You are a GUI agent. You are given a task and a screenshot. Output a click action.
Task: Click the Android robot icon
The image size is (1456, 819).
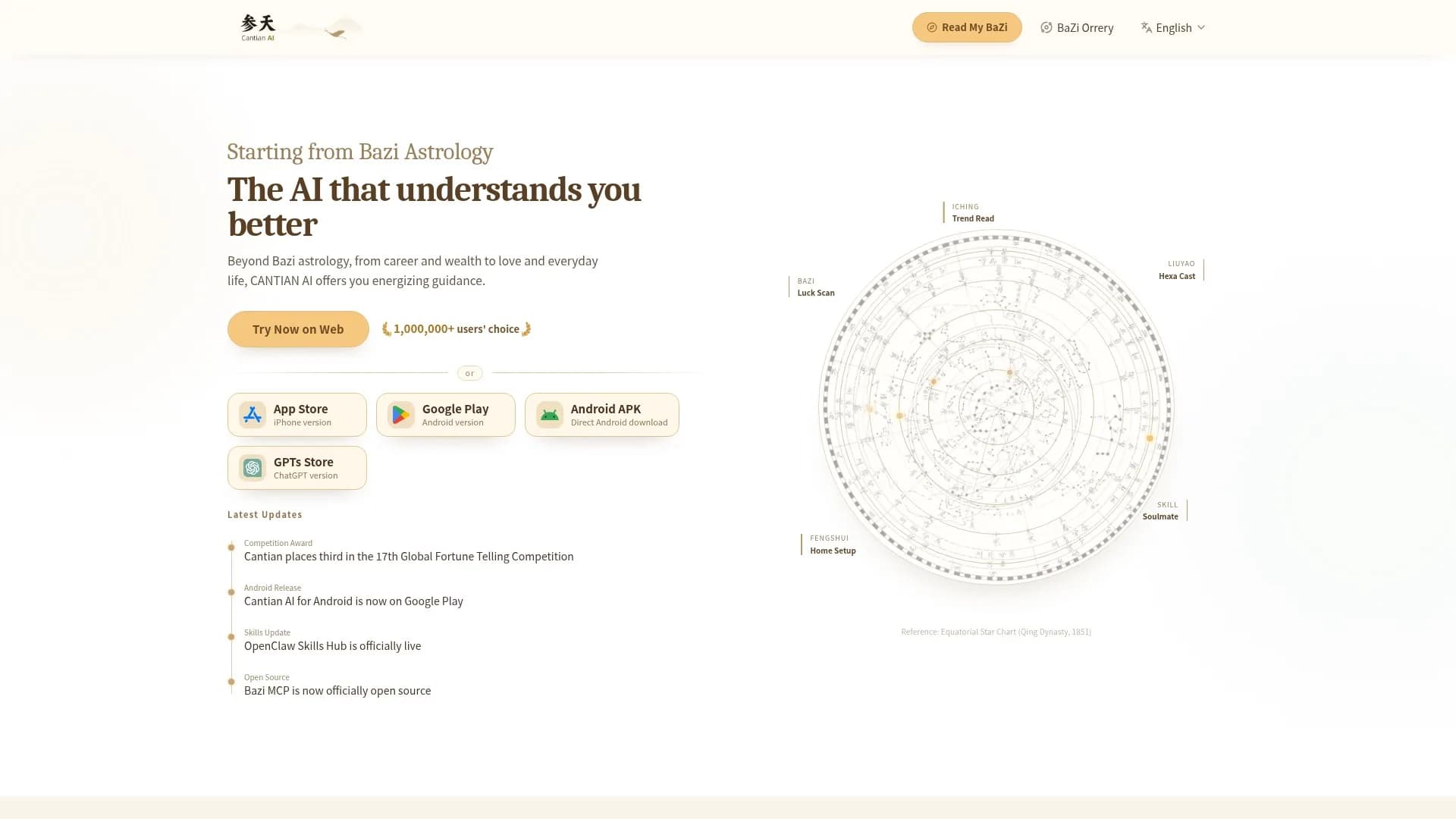[x=550, y=415]
